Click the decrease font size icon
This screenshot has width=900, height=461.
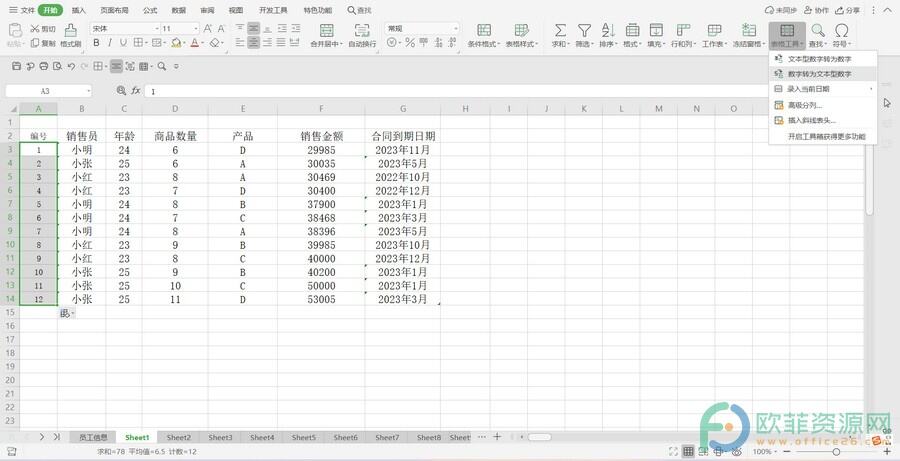point(221,28)
